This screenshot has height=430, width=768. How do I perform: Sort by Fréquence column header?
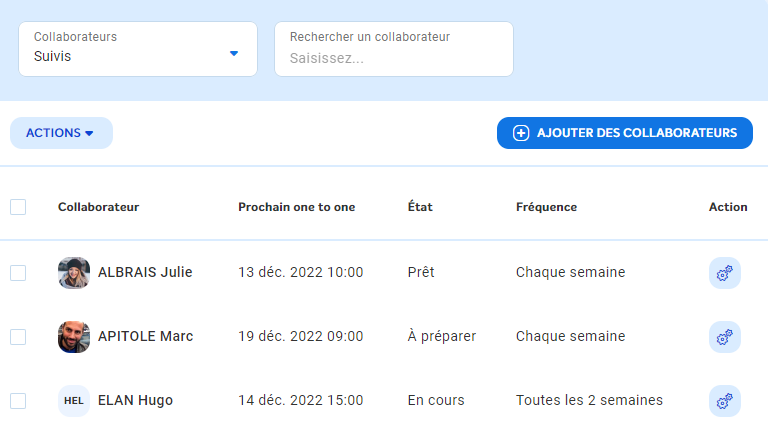pos(546,207)
